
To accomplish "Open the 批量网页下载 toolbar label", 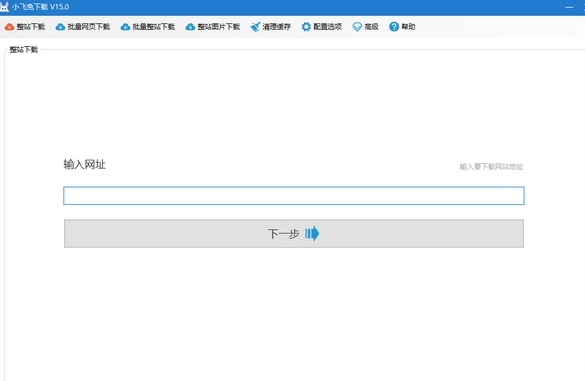I will pyautogui.click(x=89, y=27).
